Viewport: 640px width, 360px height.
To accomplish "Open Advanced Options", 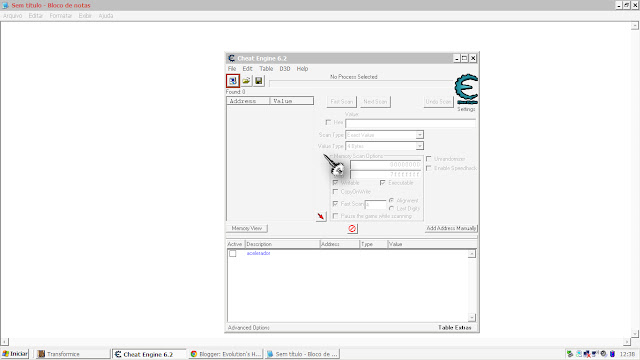I will pyautogui.click(x=249, y=328).
